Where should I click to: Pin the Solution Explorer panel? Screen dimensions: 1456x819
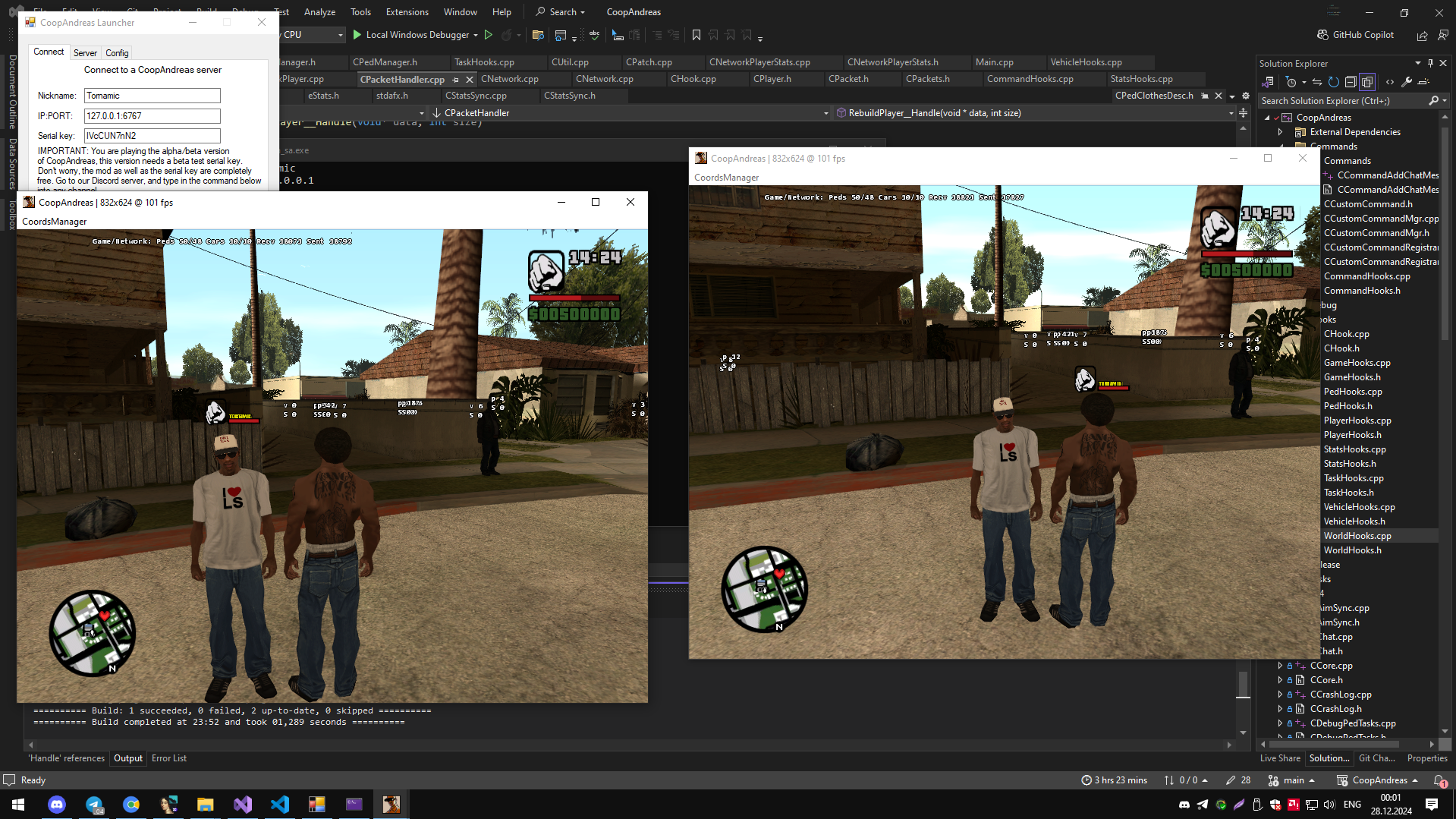(x=1430, y=64)
